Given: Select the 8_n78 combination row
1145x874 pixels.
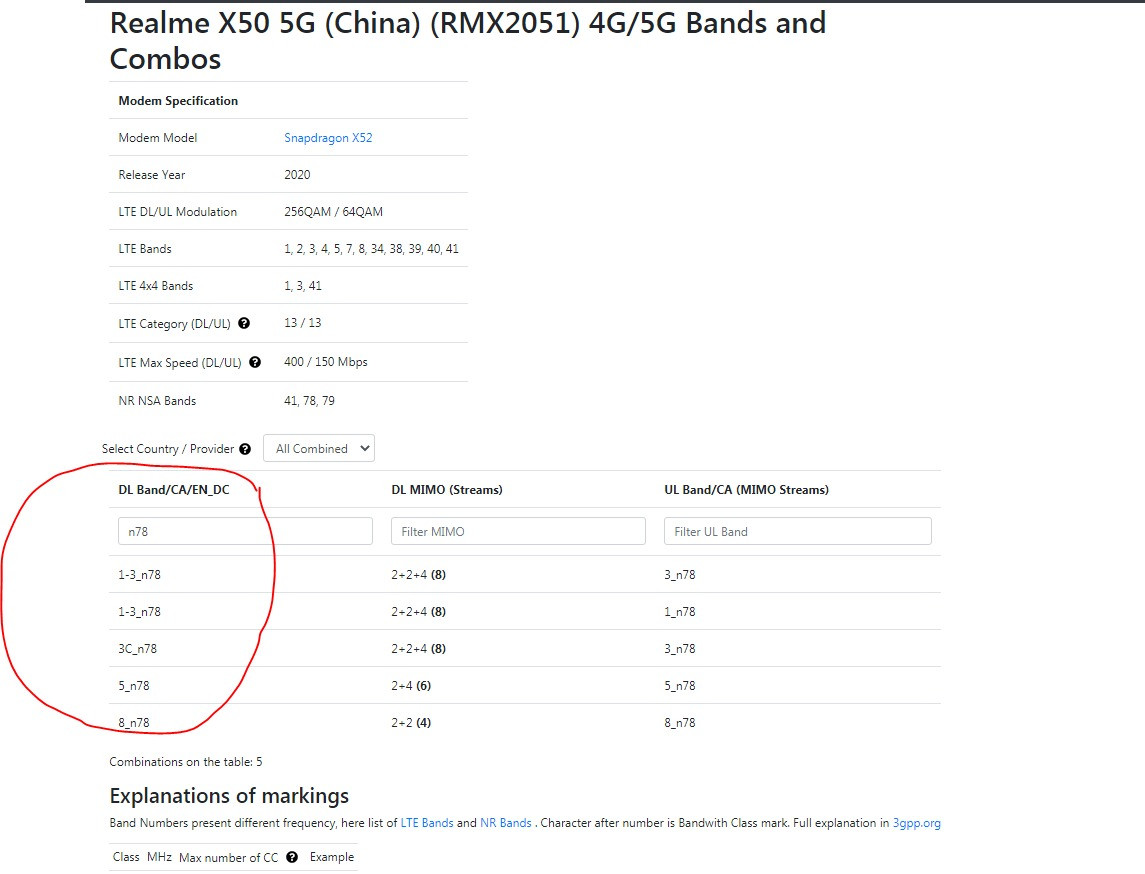Looking at the screenshot, I should 525,722.
